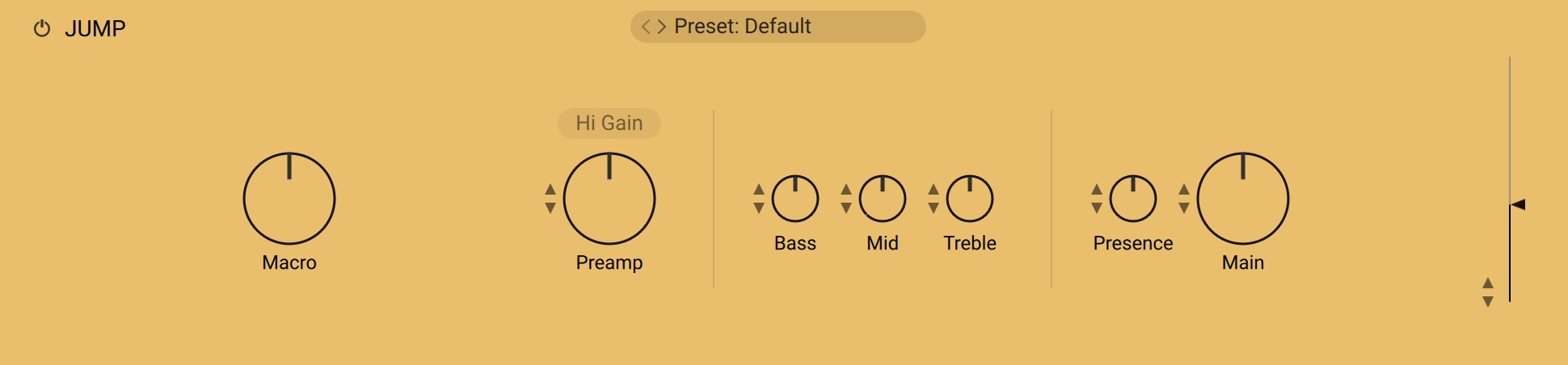The image size is (1568, 365).
Task: Click the Bass knob
Action: click(795, 199)
